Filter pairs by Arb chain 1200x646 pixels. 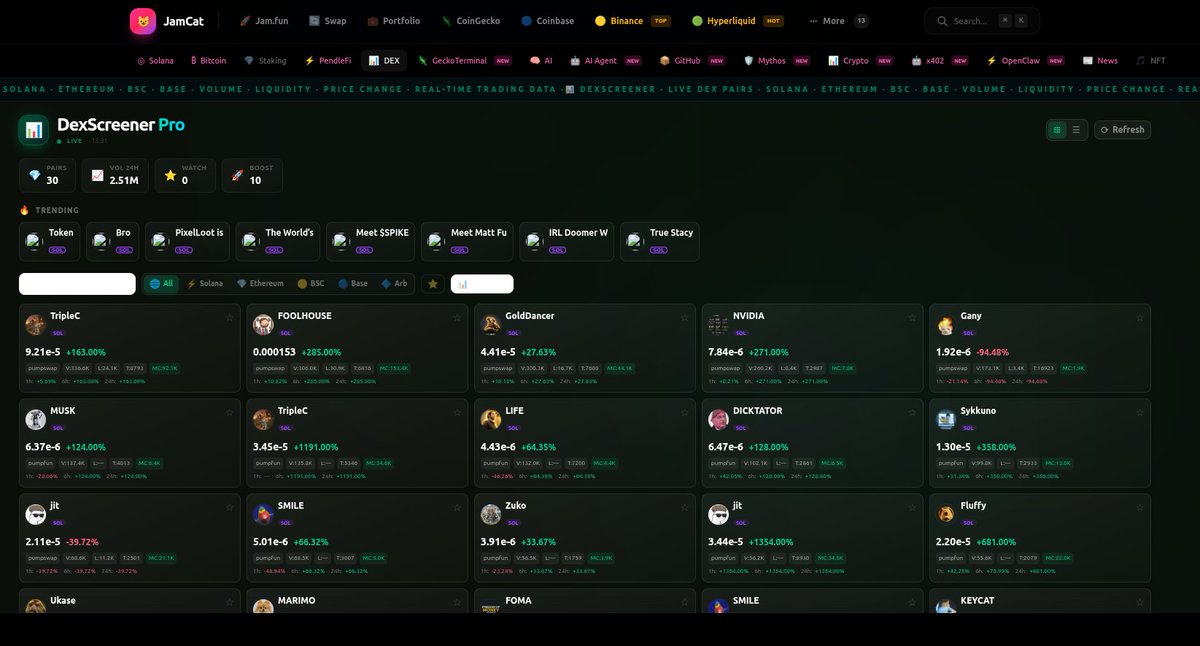[x=394, y=284]
